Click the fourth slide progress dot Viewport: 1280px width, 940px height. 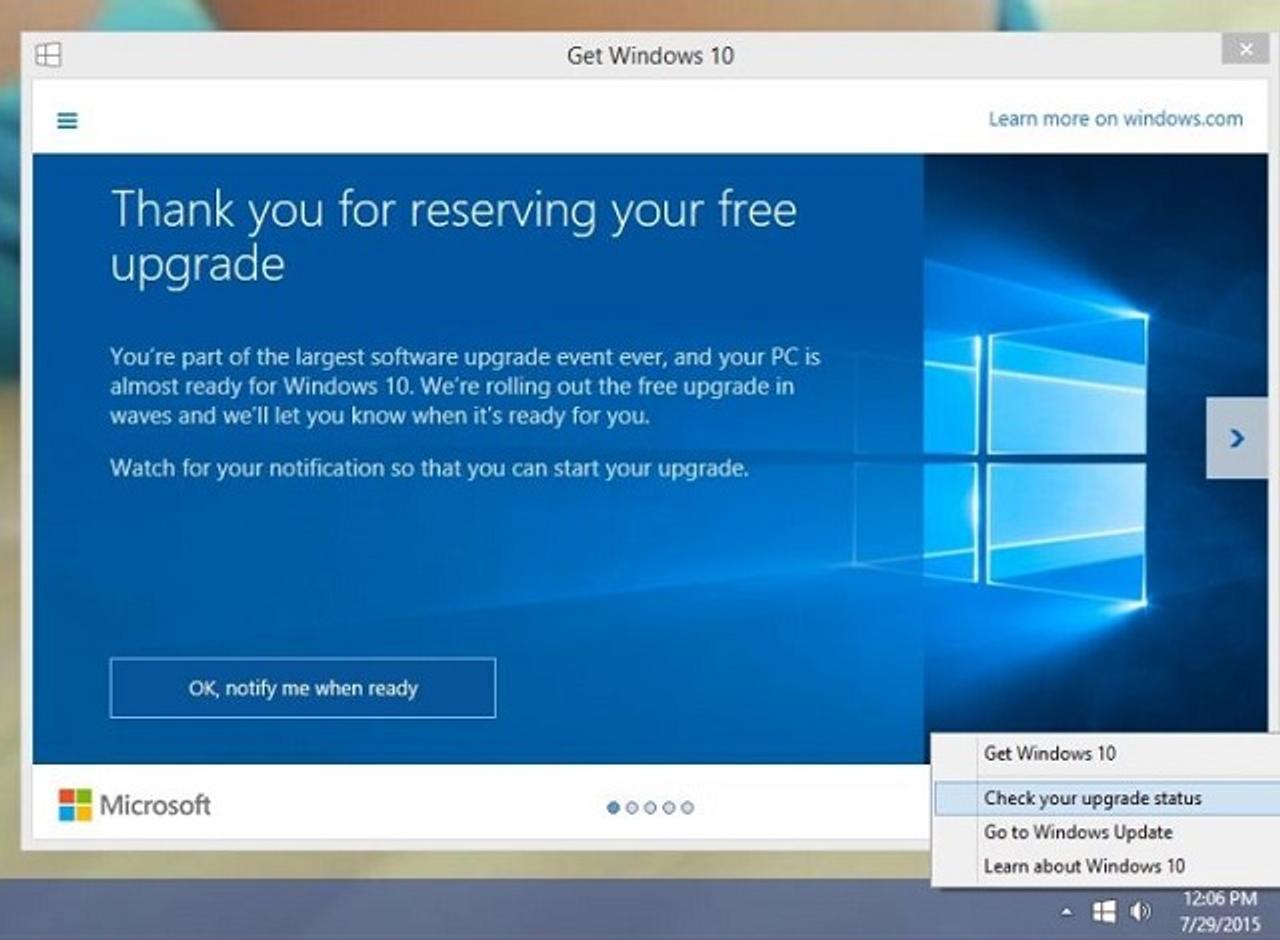(x=670, y=806)
